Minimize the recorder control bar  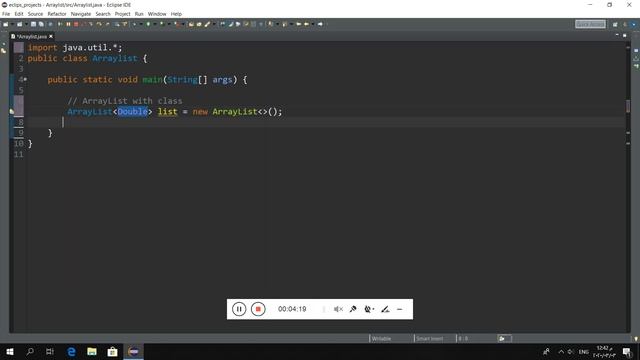400,309
